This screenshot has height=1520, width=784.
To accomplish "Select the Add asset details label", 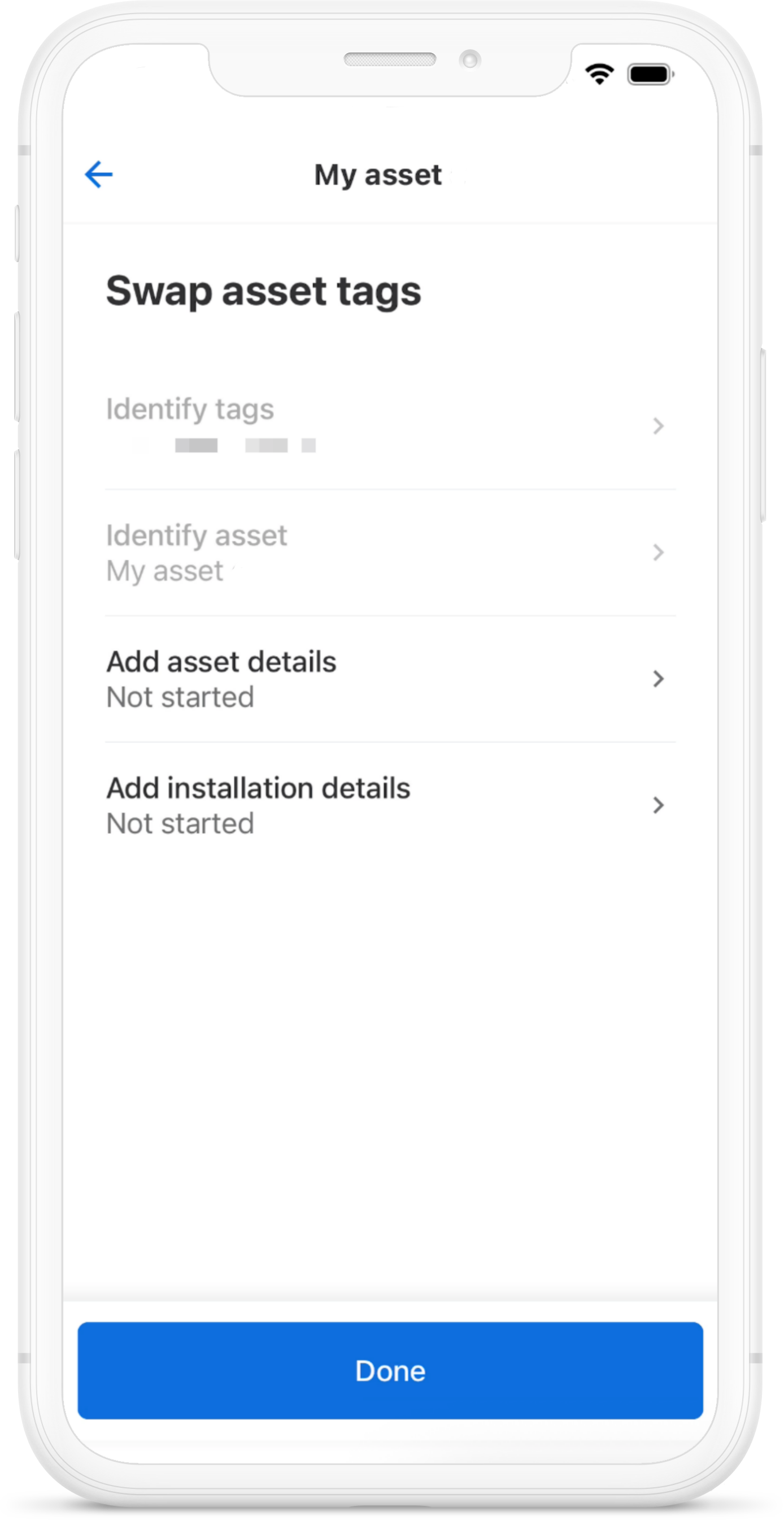I will point(221,662).
